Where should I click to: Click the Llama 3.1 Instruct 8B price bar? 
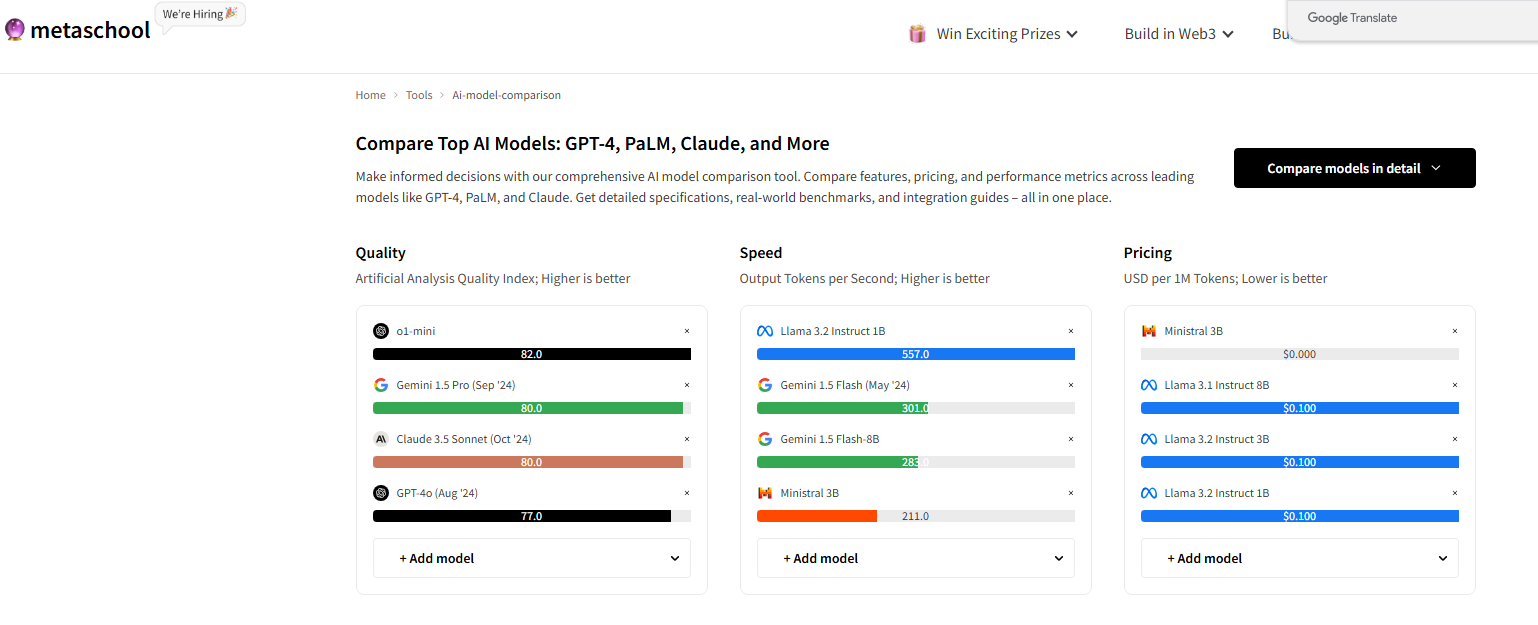[x=1300, y=408]
